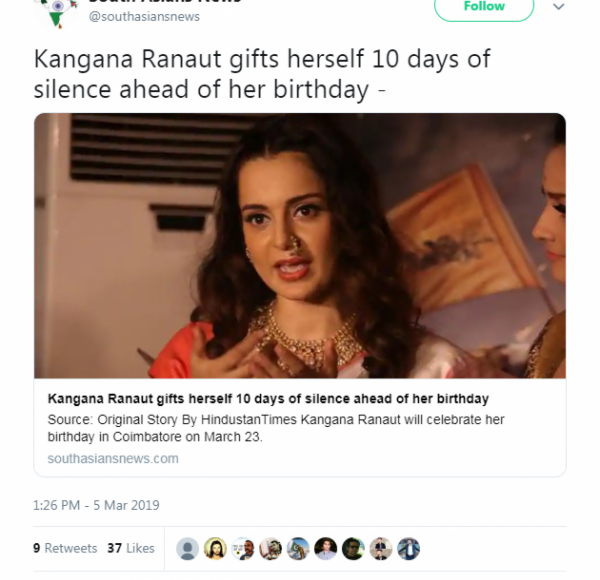
Task: Click the Kangana Ranaut article photo
Action: pos(300,245)
